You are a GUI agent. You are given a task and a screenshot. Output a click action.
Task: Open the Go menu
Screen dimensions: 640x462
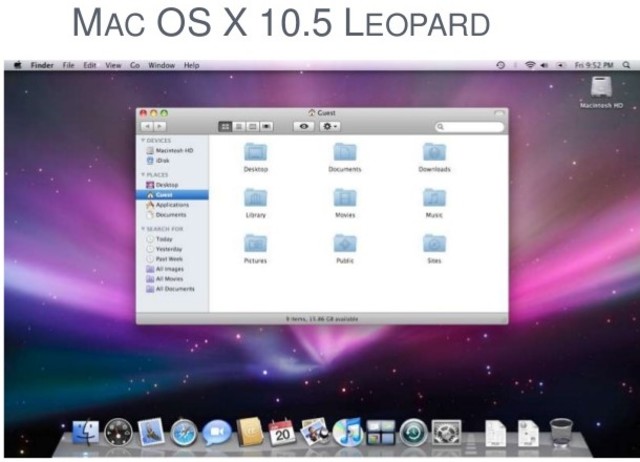135,65
